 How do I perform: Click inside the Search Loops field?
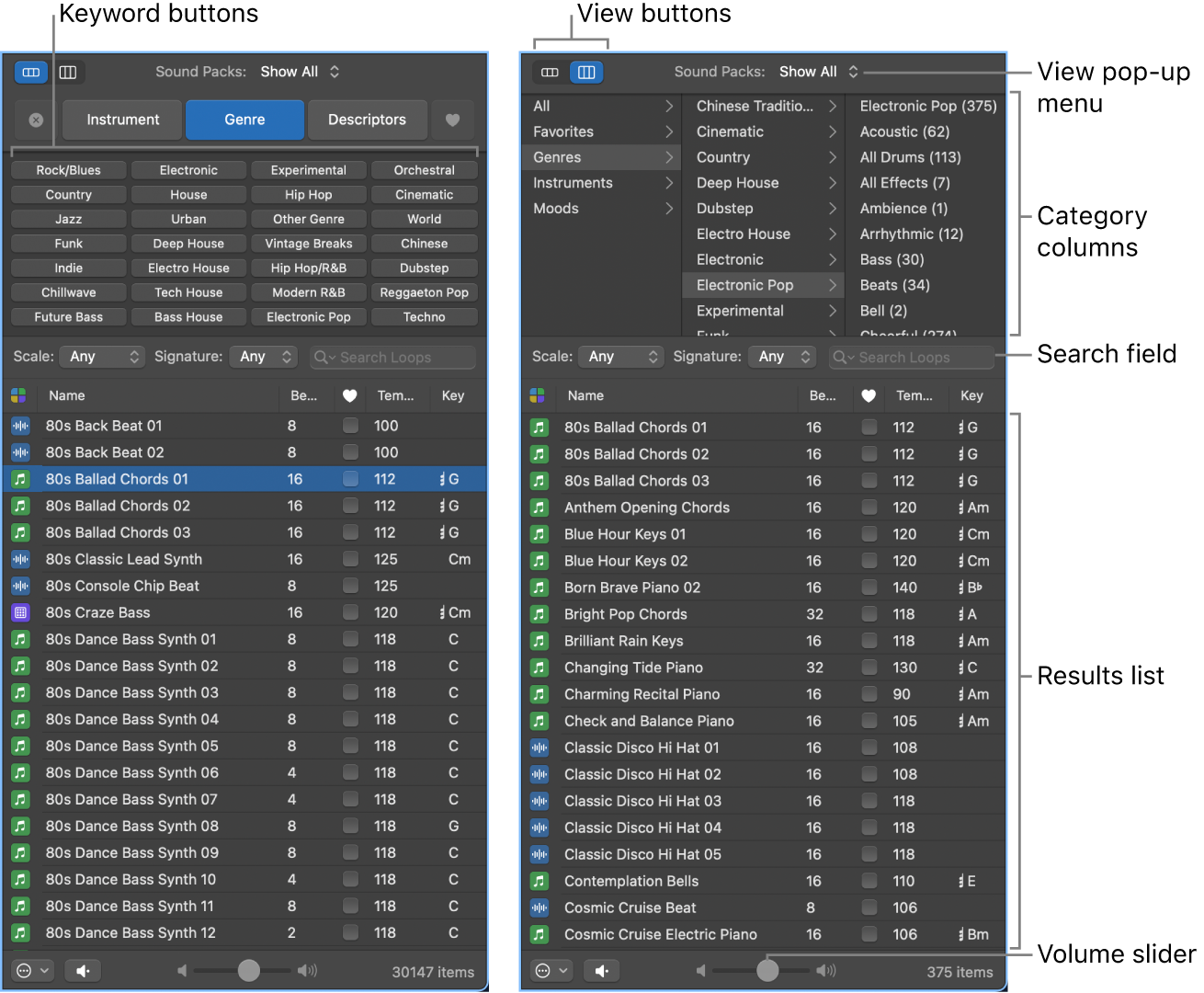(395, 357)
